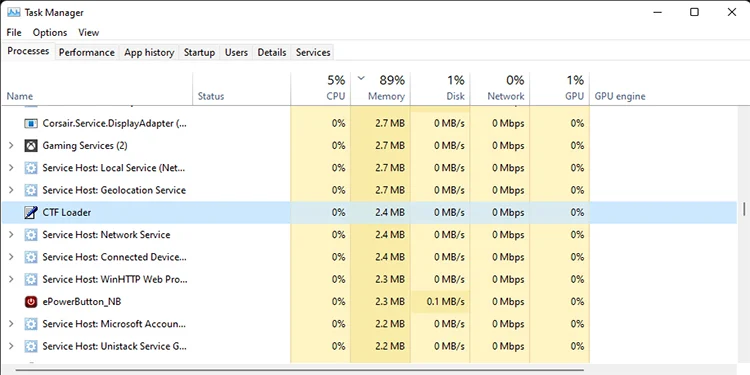Expand Service Host: Microsoft Account row
The height and width of the screenshot is (375, 750).
11,324
